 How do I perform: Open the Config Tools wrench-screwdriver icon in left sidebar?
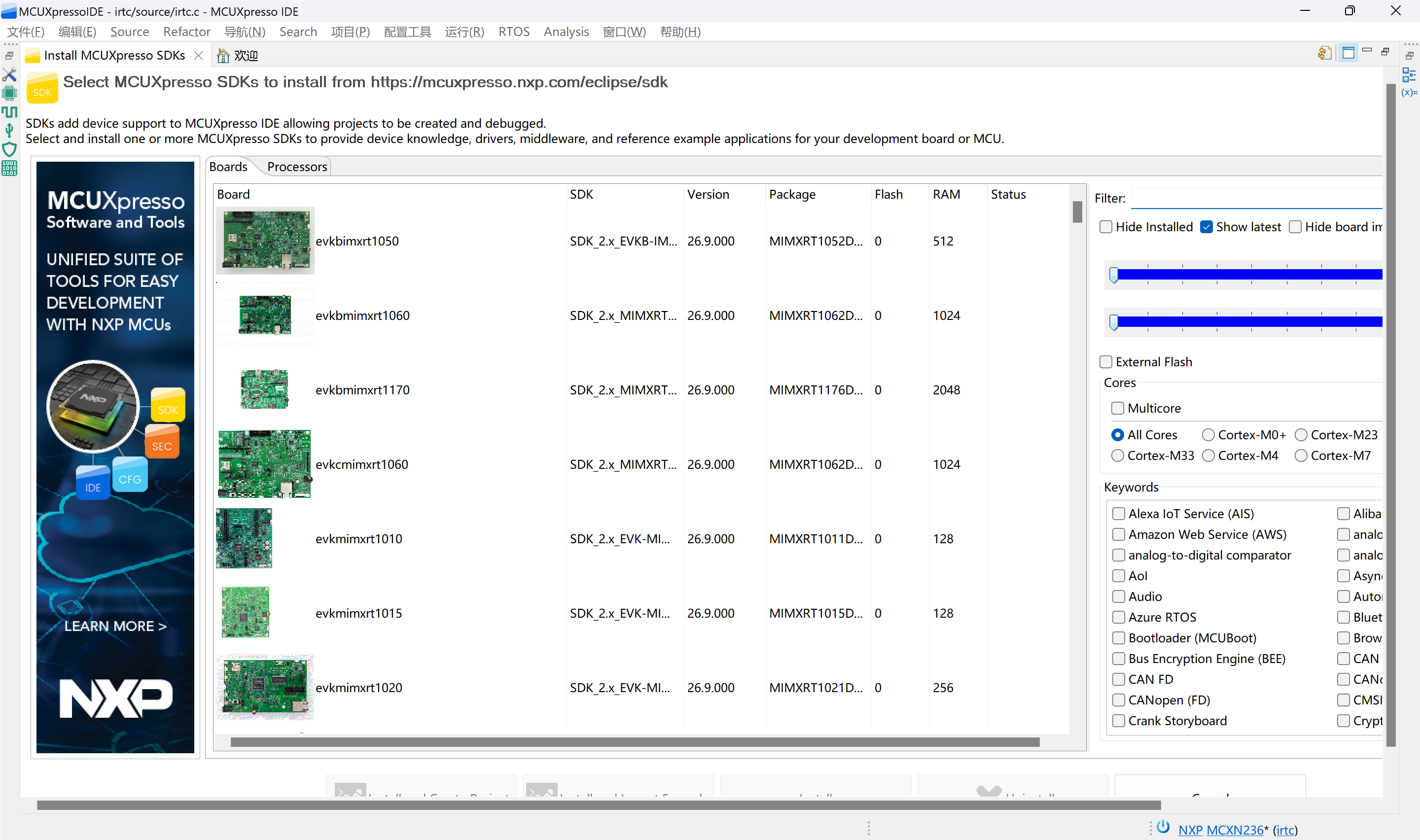click(x=10, y=75)
